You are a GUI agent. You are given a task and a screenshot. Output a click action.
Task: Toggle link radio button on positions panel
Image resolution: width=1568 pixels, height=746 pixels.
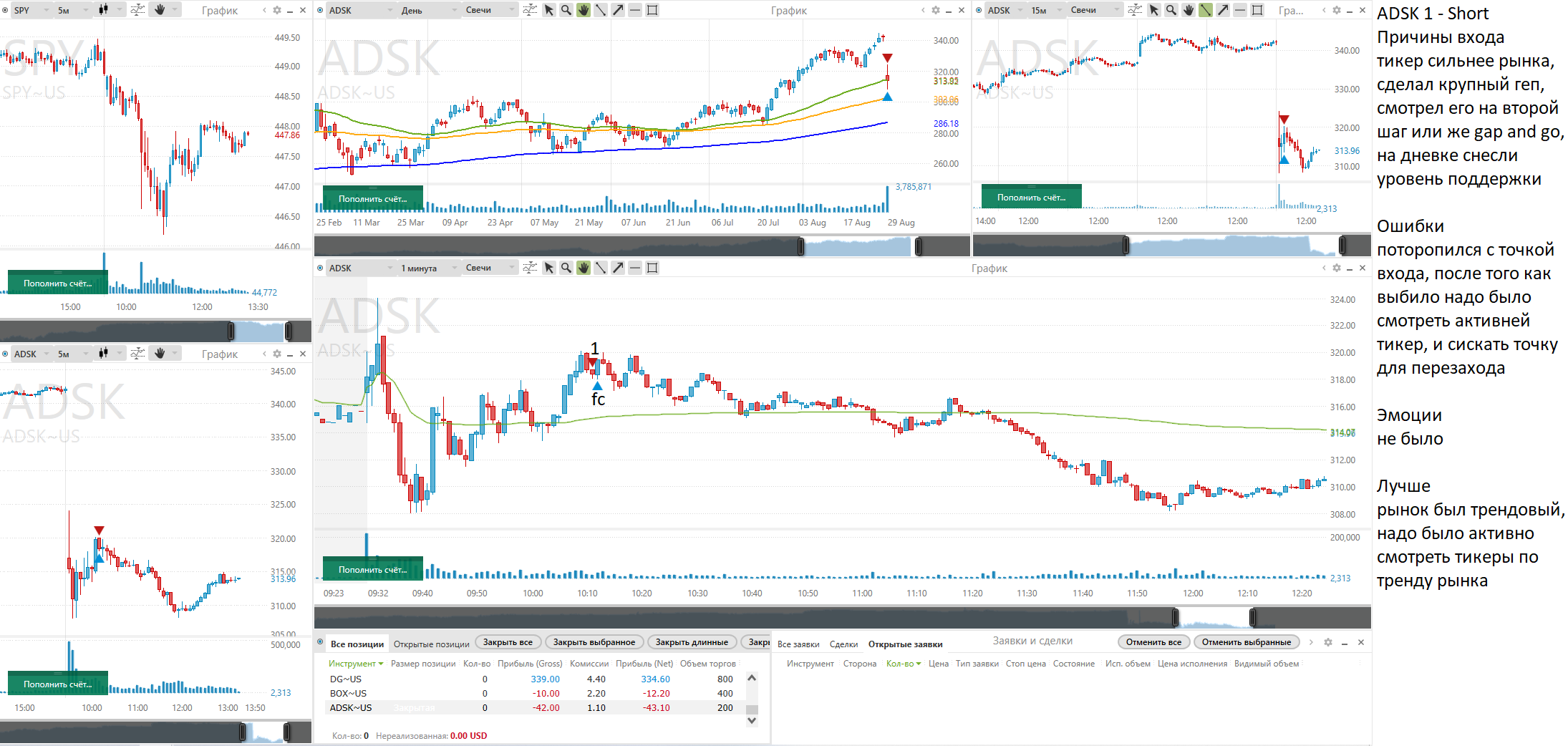pyautogui.click(x=320, y=642)
